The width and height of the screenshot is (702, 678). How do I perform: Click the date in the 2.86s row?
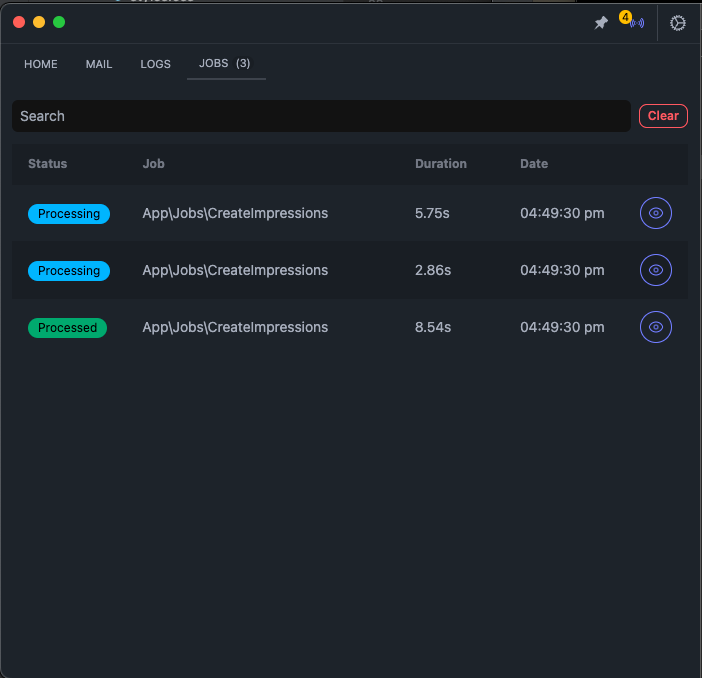(x=562, y=270)
